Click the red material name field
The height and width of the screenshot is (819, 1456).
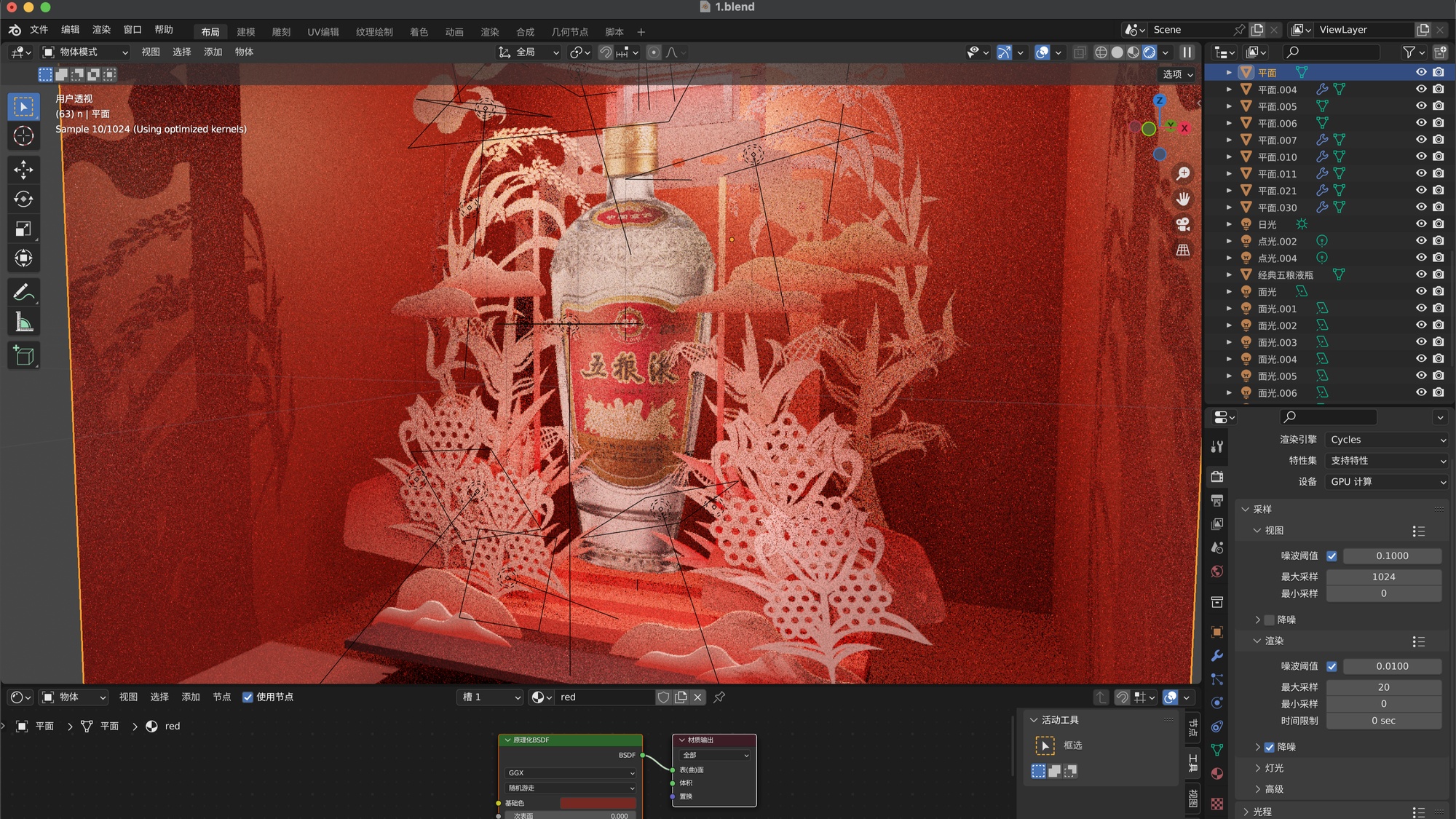pos(604,697)
